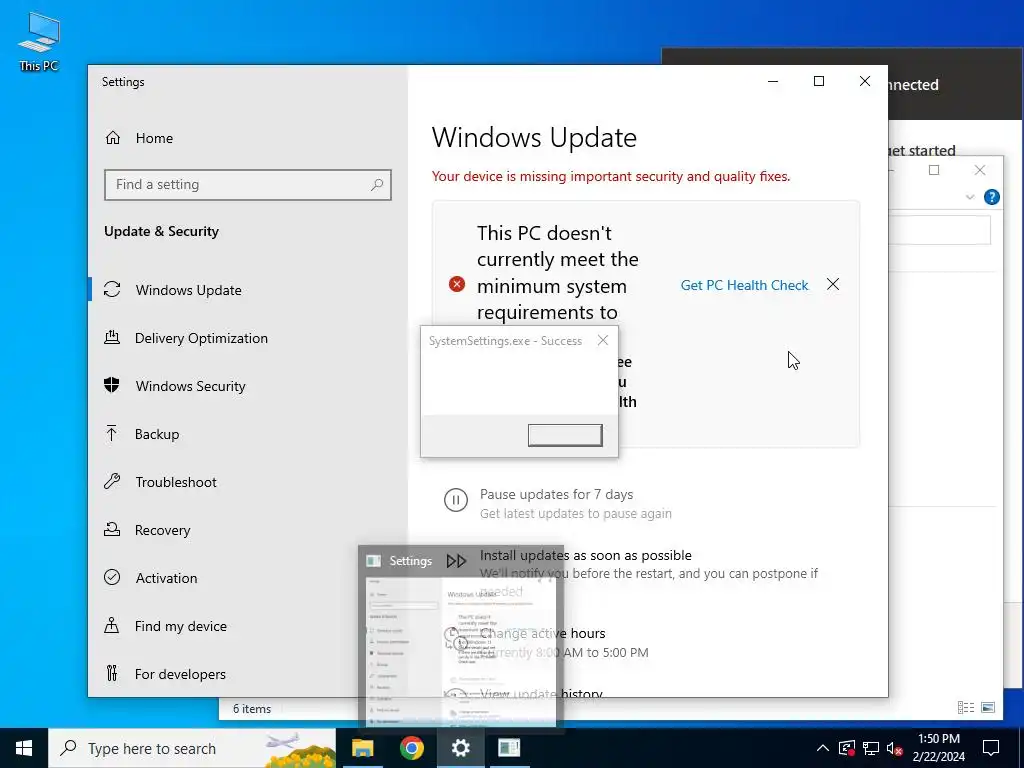Select Windows Update in the sidebar
1024x768 pixels.
[189, 290]
